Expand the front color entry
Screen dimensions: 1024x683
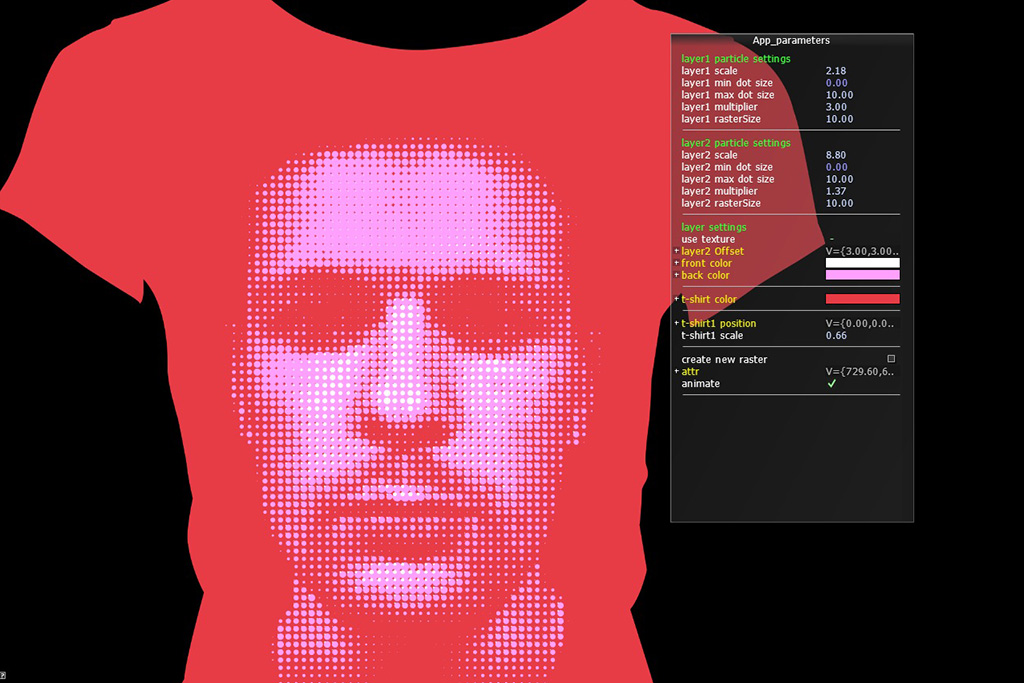(677, 264)
